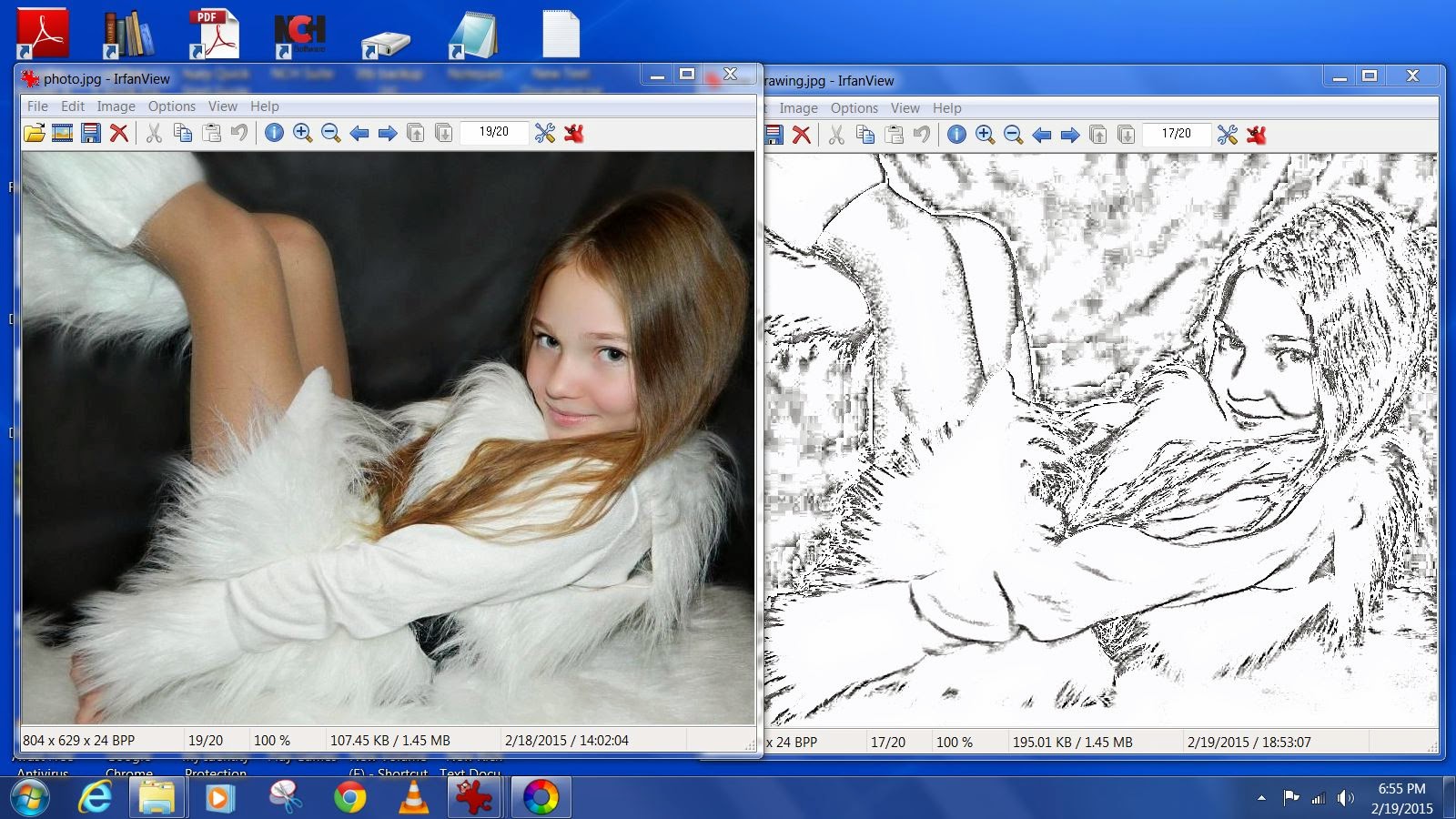Open the File menu in photo.jpg window
1456x819 pixels.
37,106
